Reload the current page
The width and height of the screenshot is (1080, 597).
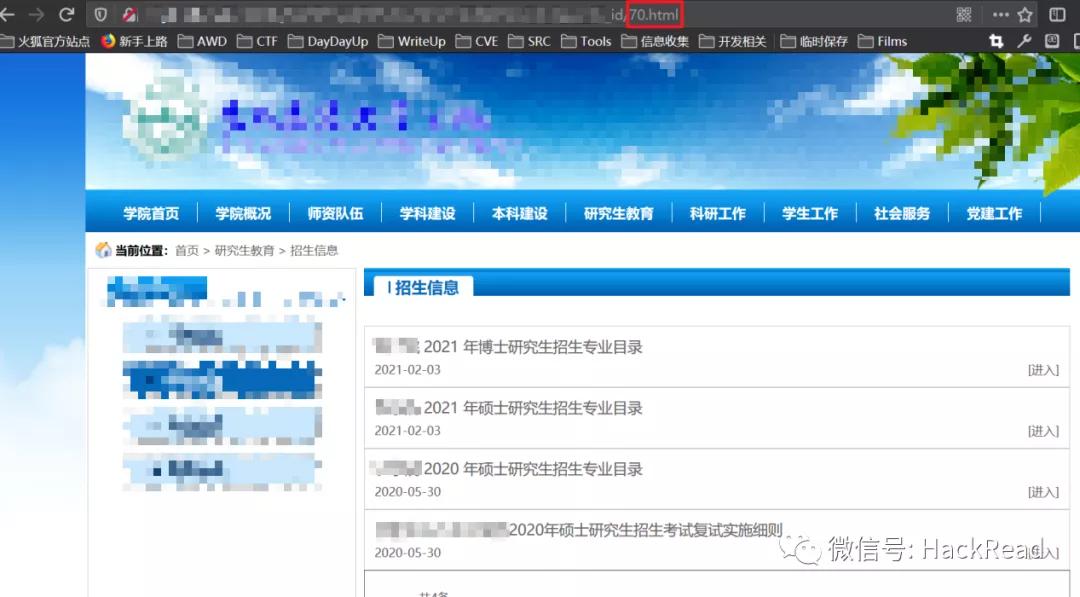tap(66, 14)
